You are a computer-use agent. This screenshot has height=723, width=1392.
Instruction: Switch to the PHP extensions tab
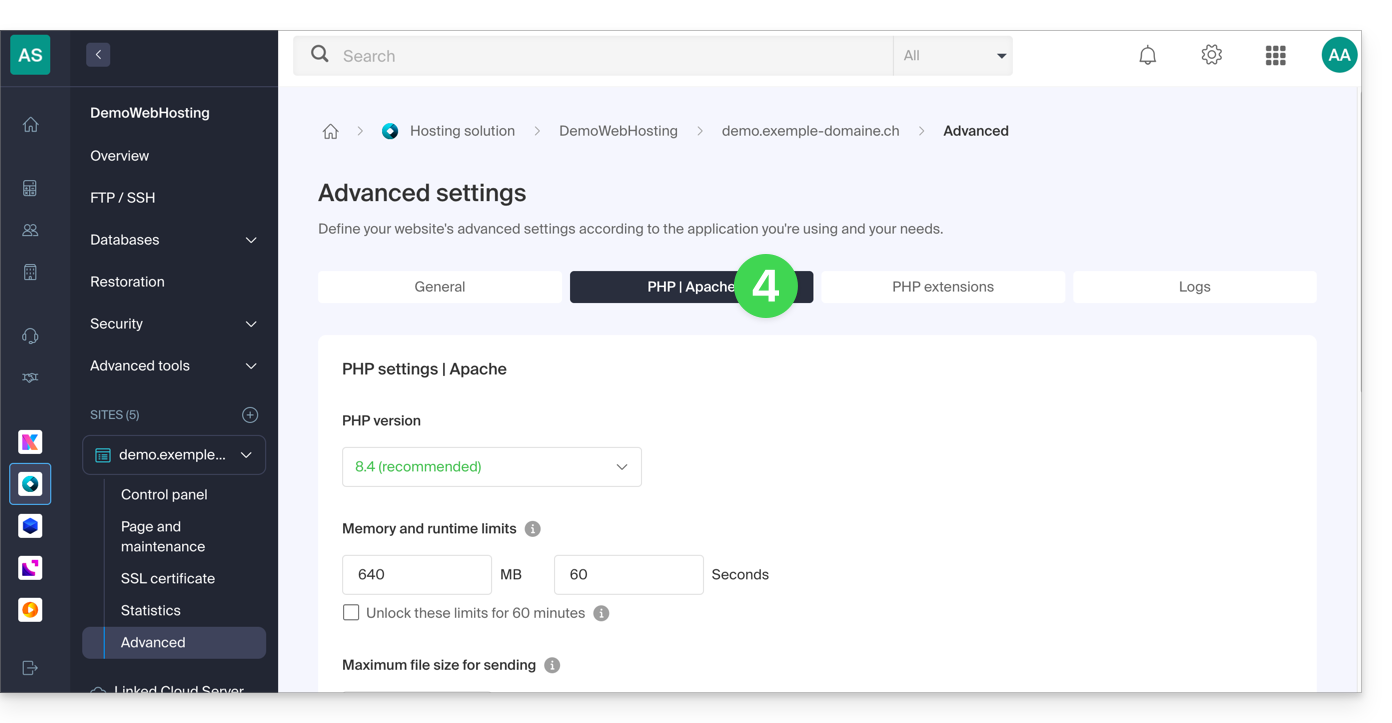click(942, 287)
